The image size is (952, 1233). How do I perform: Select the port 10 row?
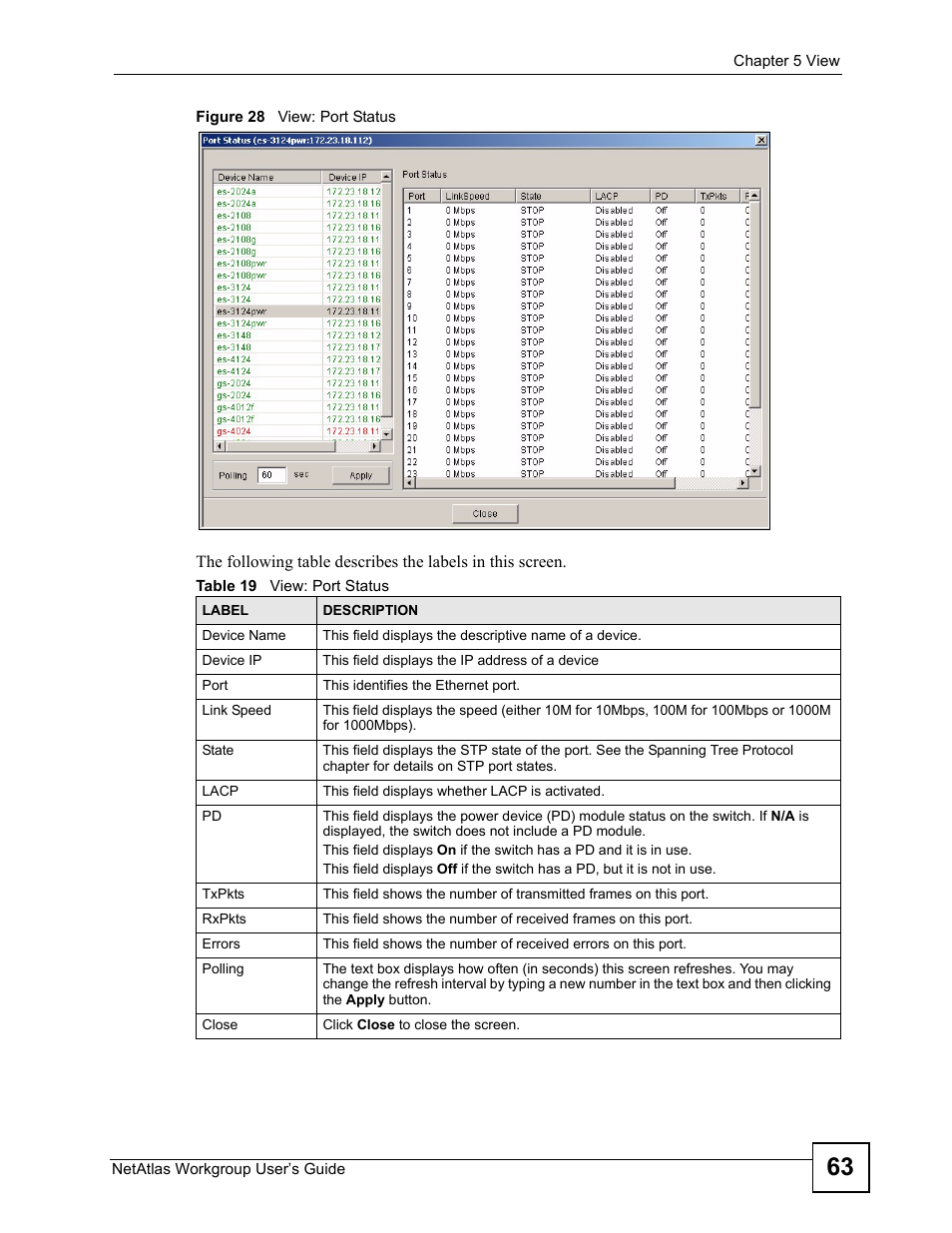(x=576, y=318)
